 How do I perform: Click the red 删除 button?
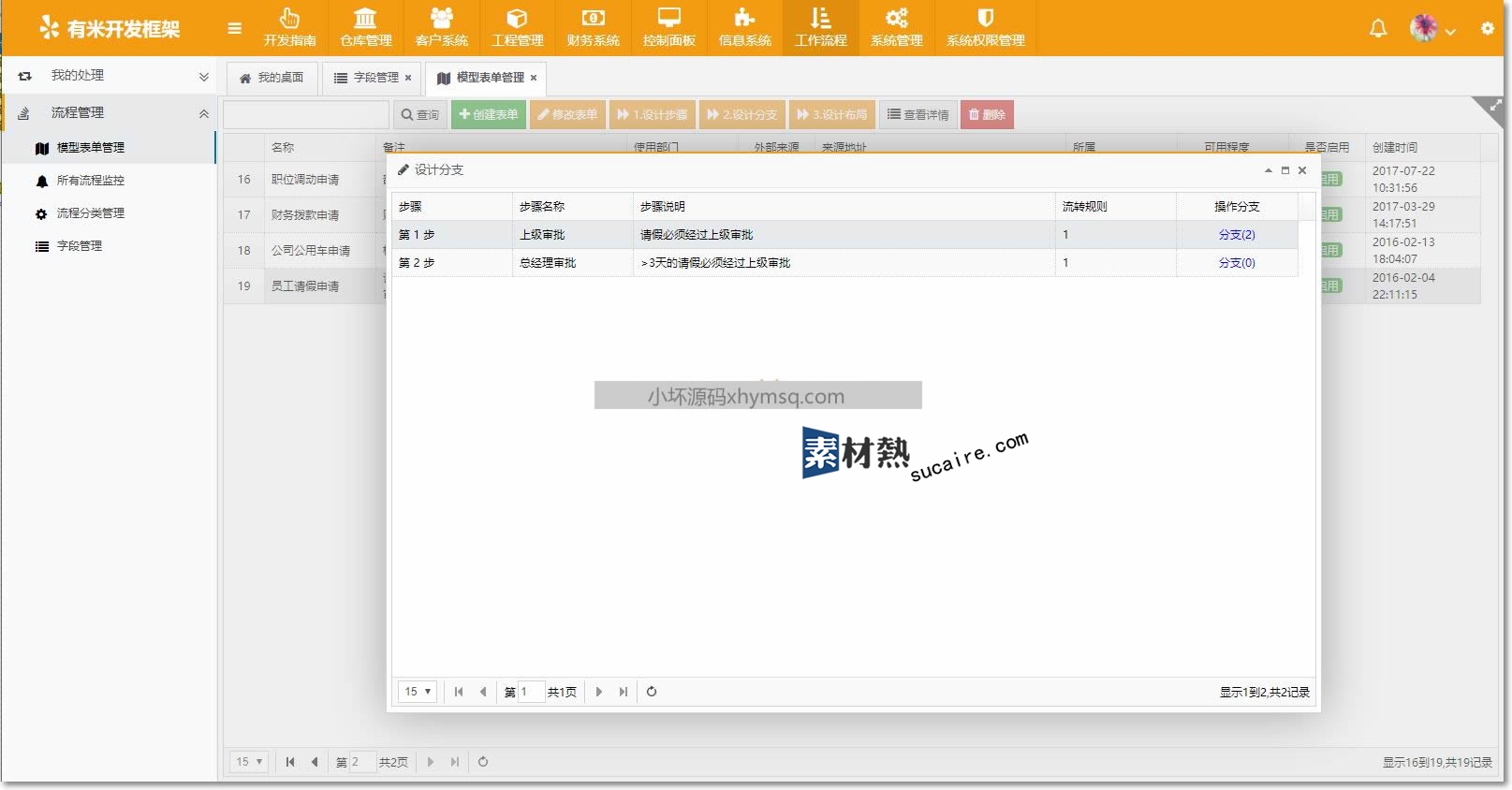987,114
